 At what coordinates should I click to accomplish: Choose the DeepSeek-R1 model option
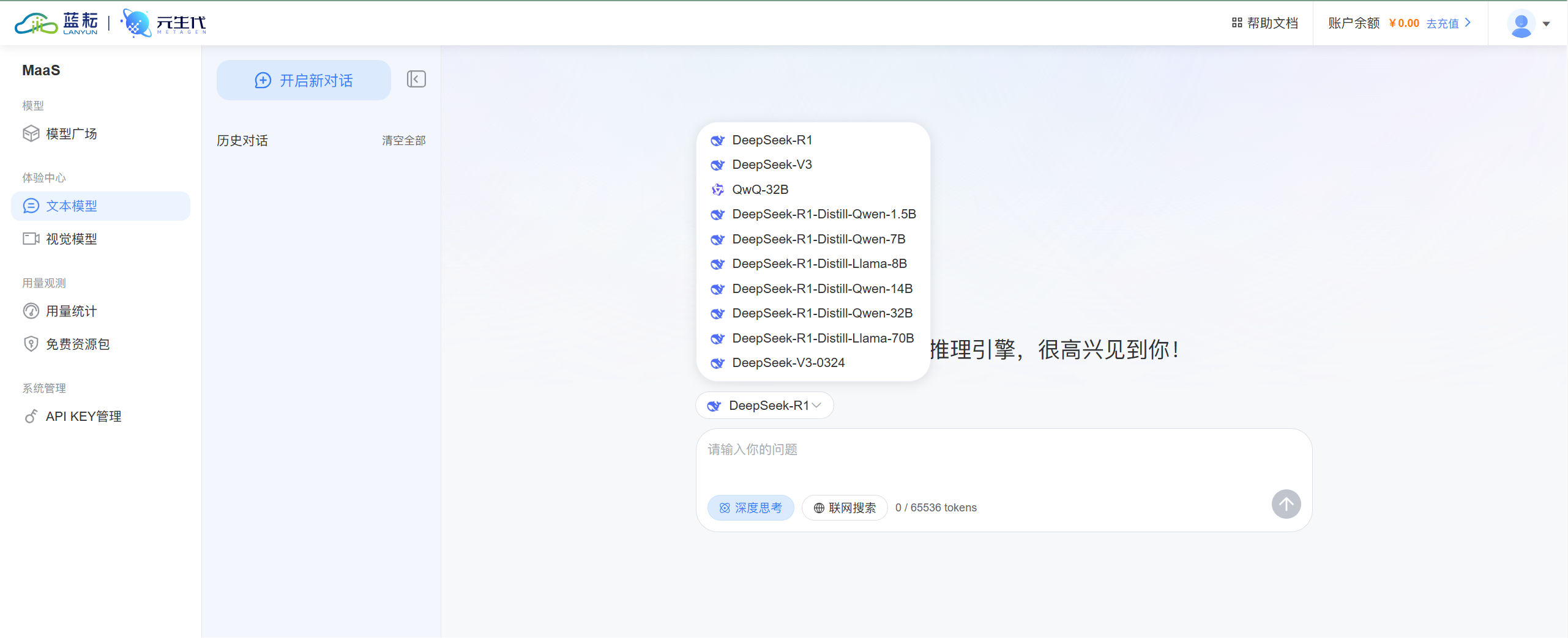pyautogui.click(x=813, y=140)
